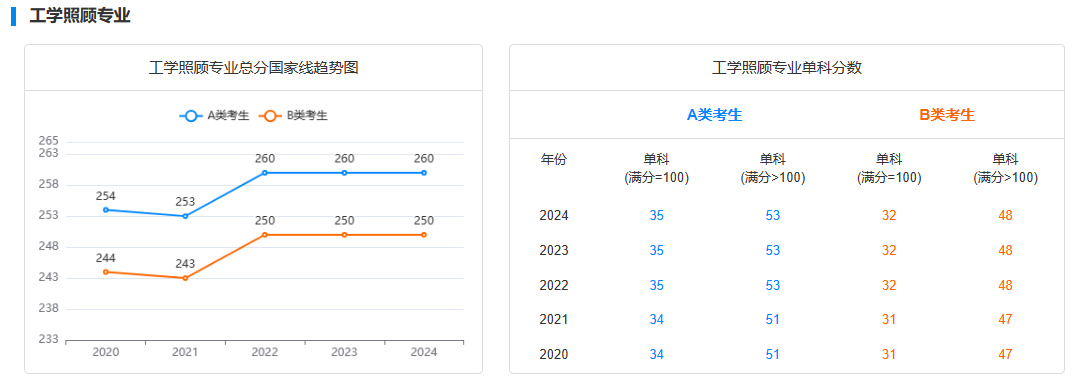Click the 2024 point on the orange B类 line
The height and width of the screenshot is (388, 1080).
pos(424,234)
